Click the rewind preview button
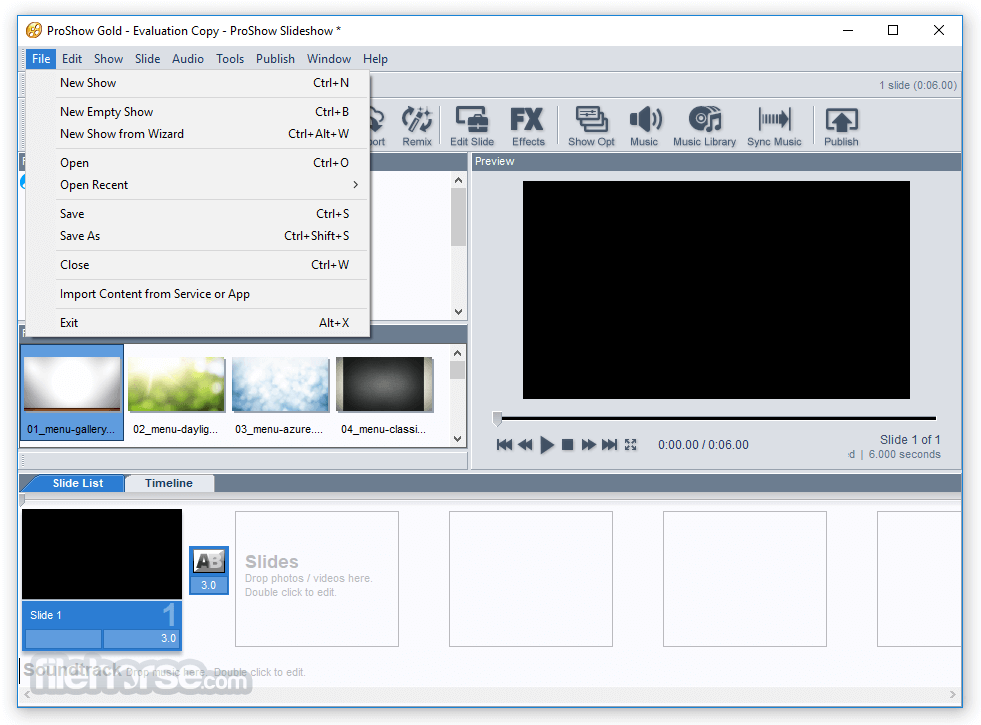This screenshot has width=981, height=725. [x=526, y=445]
